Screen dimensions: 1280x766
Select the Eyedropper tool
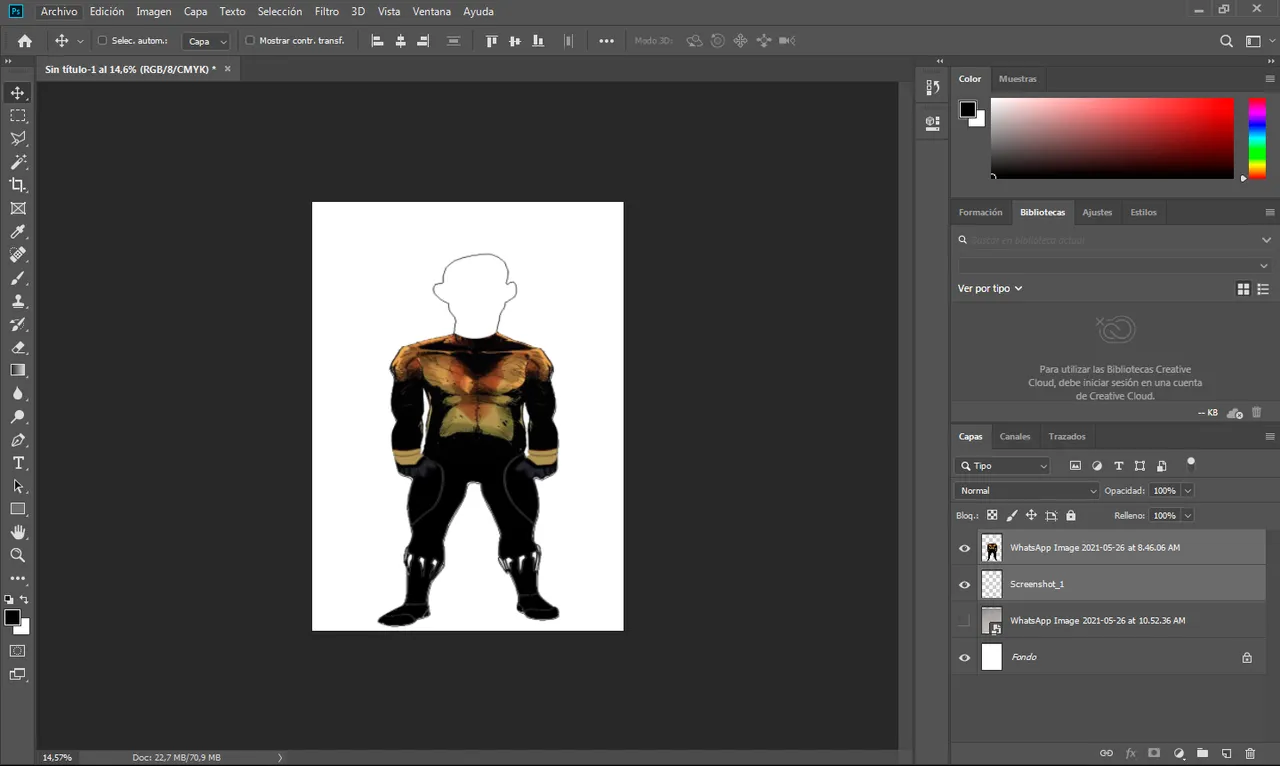(x=18, y=232)
